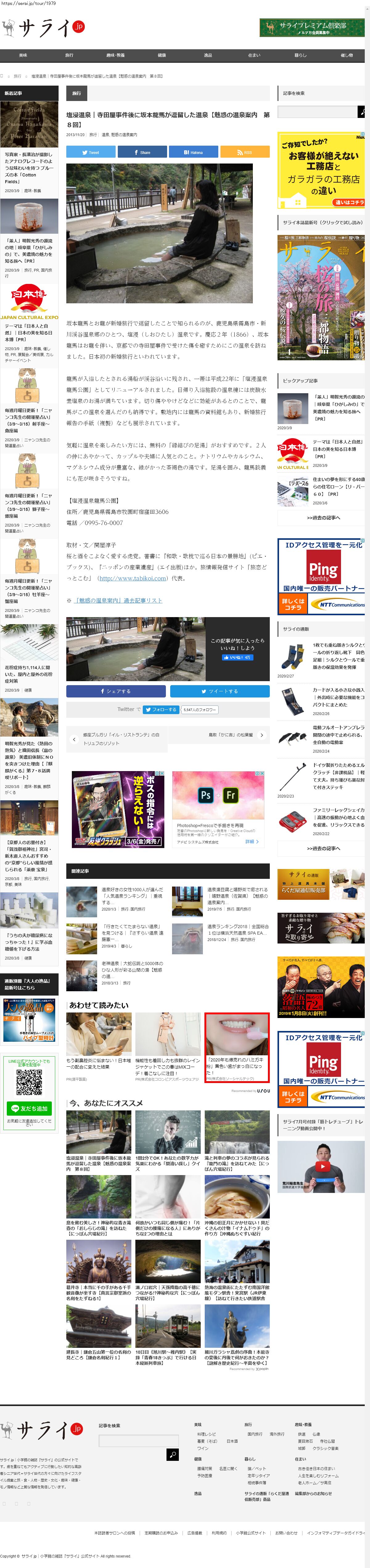This screenshot has width=370, height=1568.
Task: Click the Twitter フォローする button
Action: (x=161, y=709)
